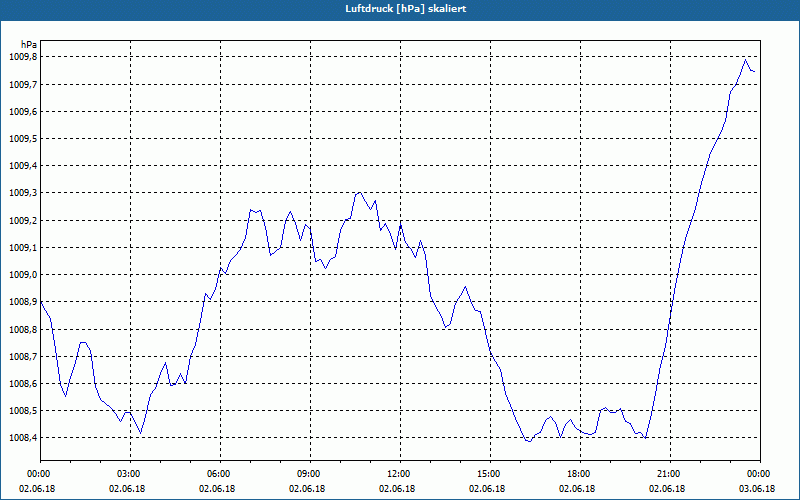Pick the '02.06.18' date under '15:00'
Image resolution: width=800 pixels, height=500 pixels.
pyautogui.click(x=487, y=488)
